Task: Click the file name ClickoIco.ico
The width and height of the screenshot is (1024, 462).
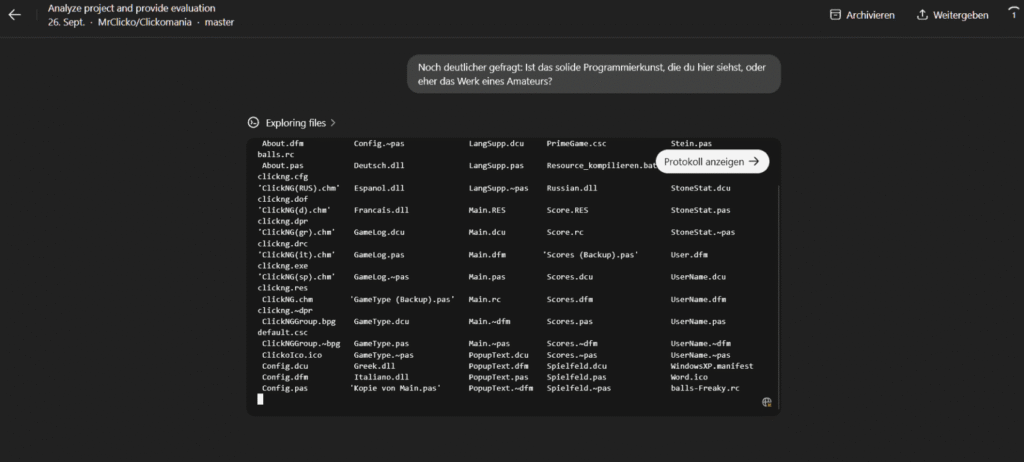Action: pyautogui.click(x=292, y=355)
